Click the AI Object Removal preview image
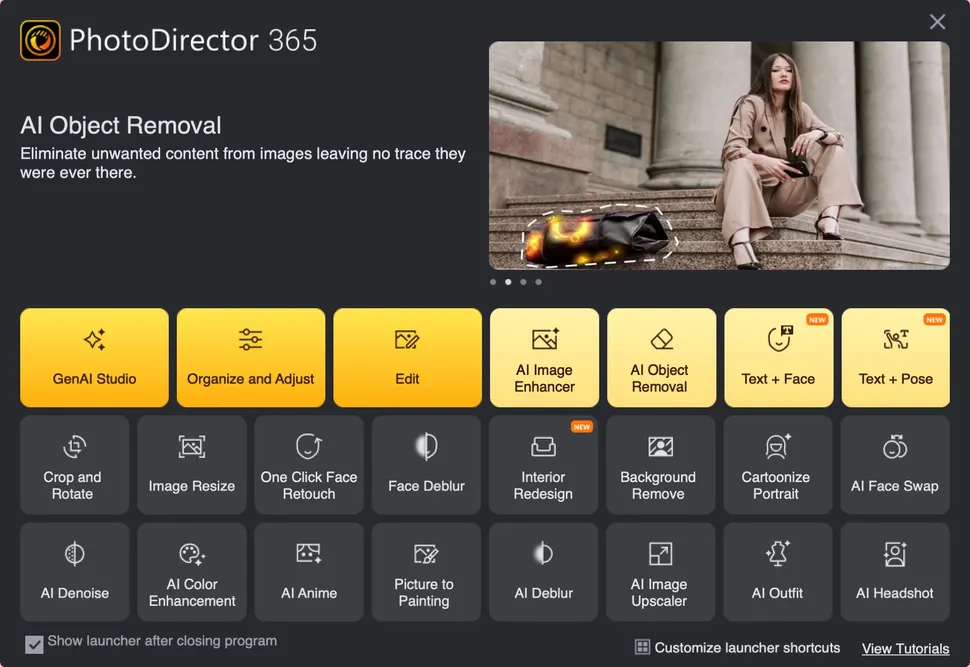 pyautogui.click(x=719, y=155)
